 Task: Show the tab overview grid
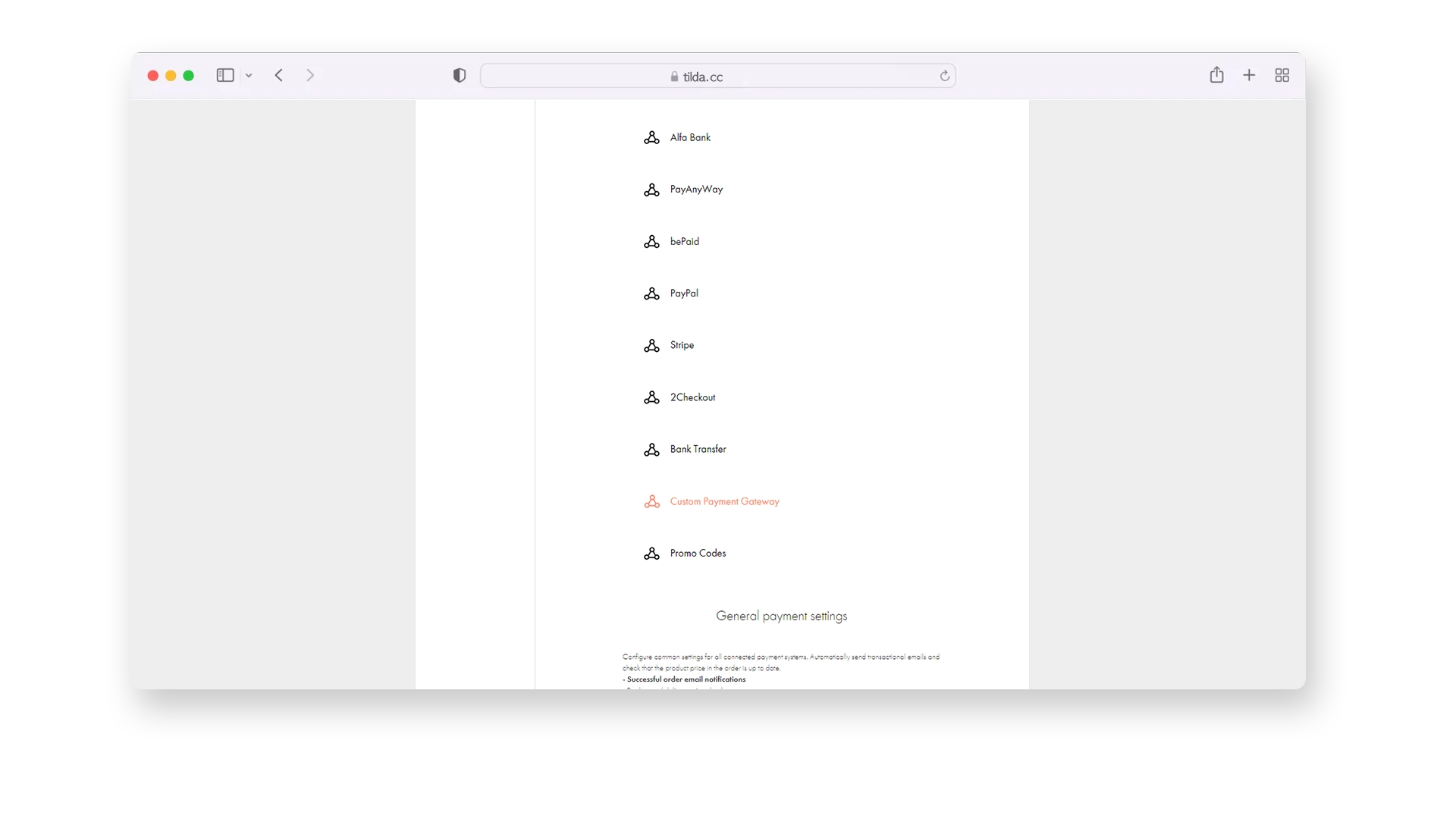click(1282, 75)
